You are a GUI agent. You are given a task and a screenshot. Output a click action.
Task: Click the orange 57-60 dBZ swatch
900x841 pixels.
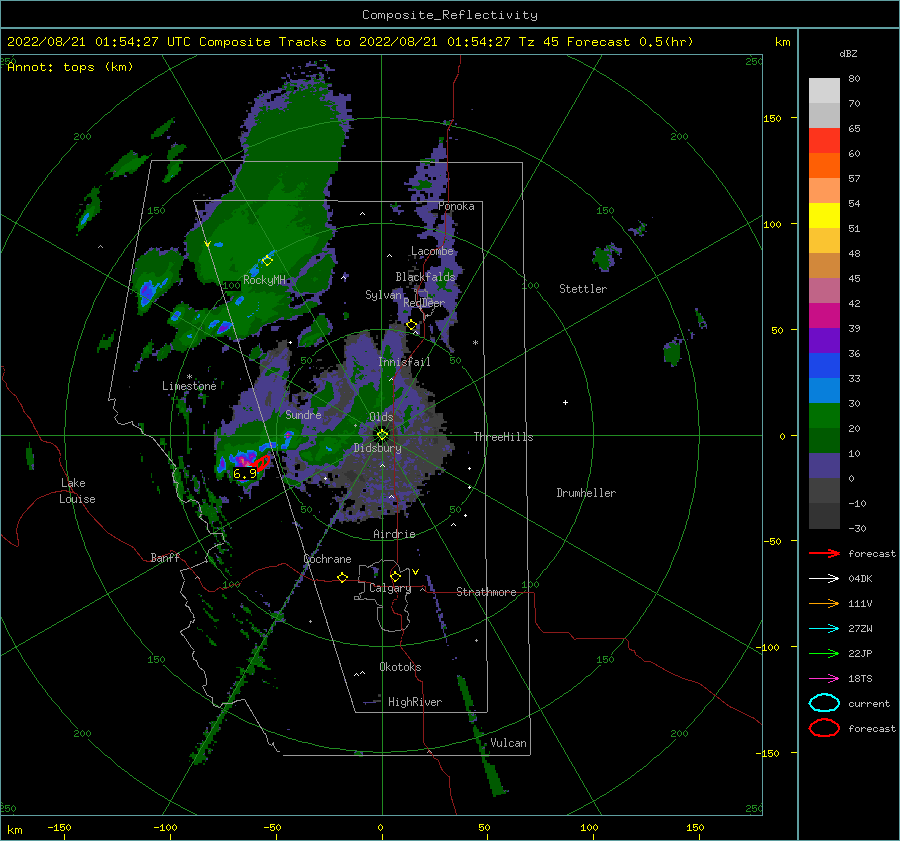point(824,166)
